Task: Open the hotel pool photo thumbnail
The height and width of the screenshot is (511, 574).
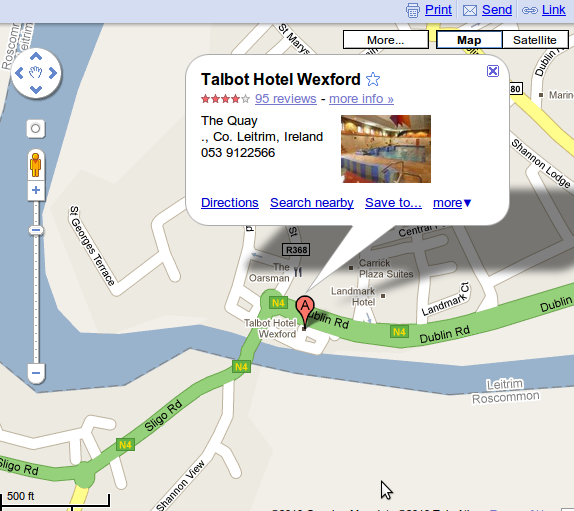Action: point(386,149)
